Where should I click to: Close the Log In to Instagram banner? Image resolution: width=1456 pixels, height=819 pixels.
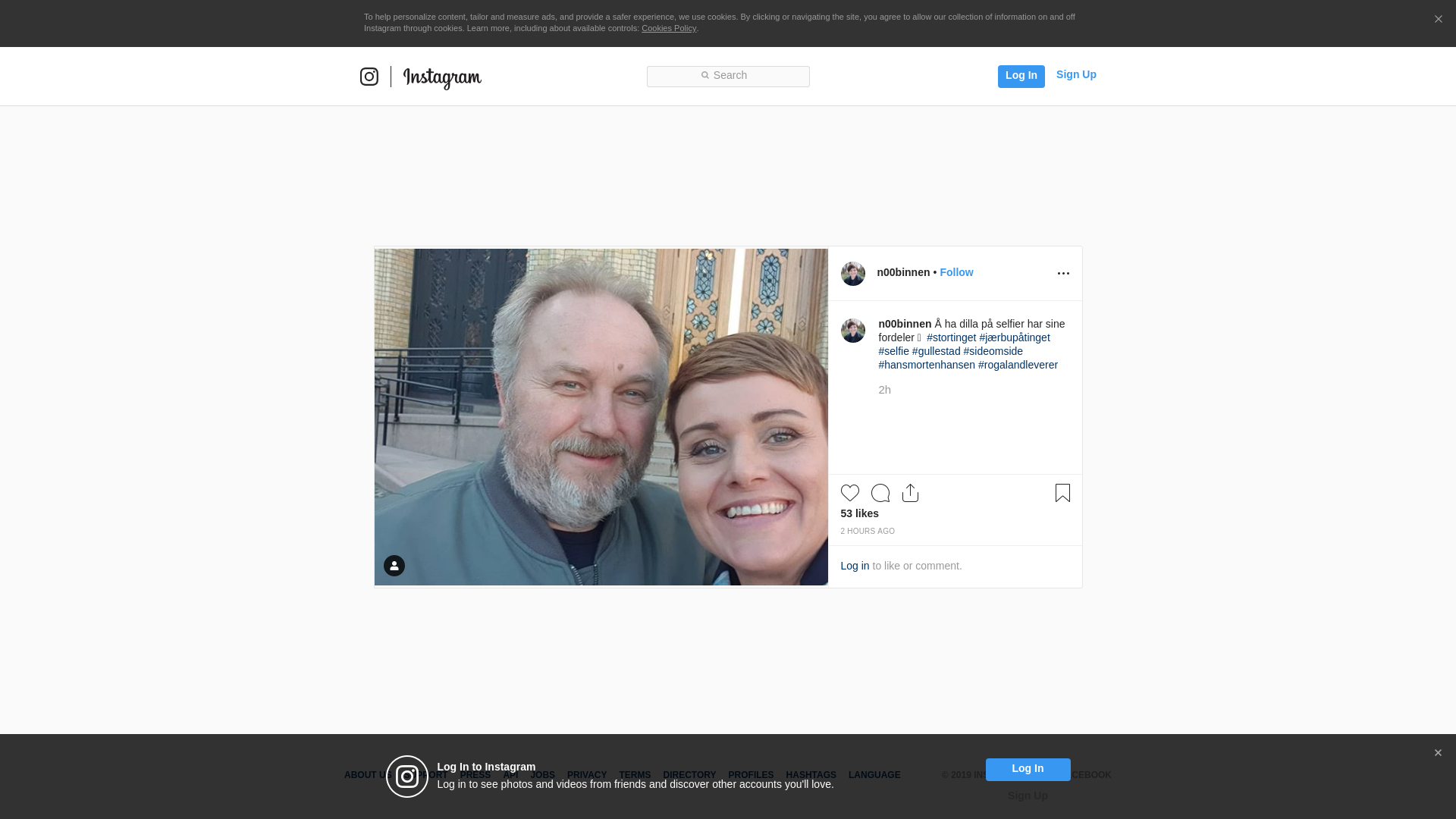point(1438,753)
